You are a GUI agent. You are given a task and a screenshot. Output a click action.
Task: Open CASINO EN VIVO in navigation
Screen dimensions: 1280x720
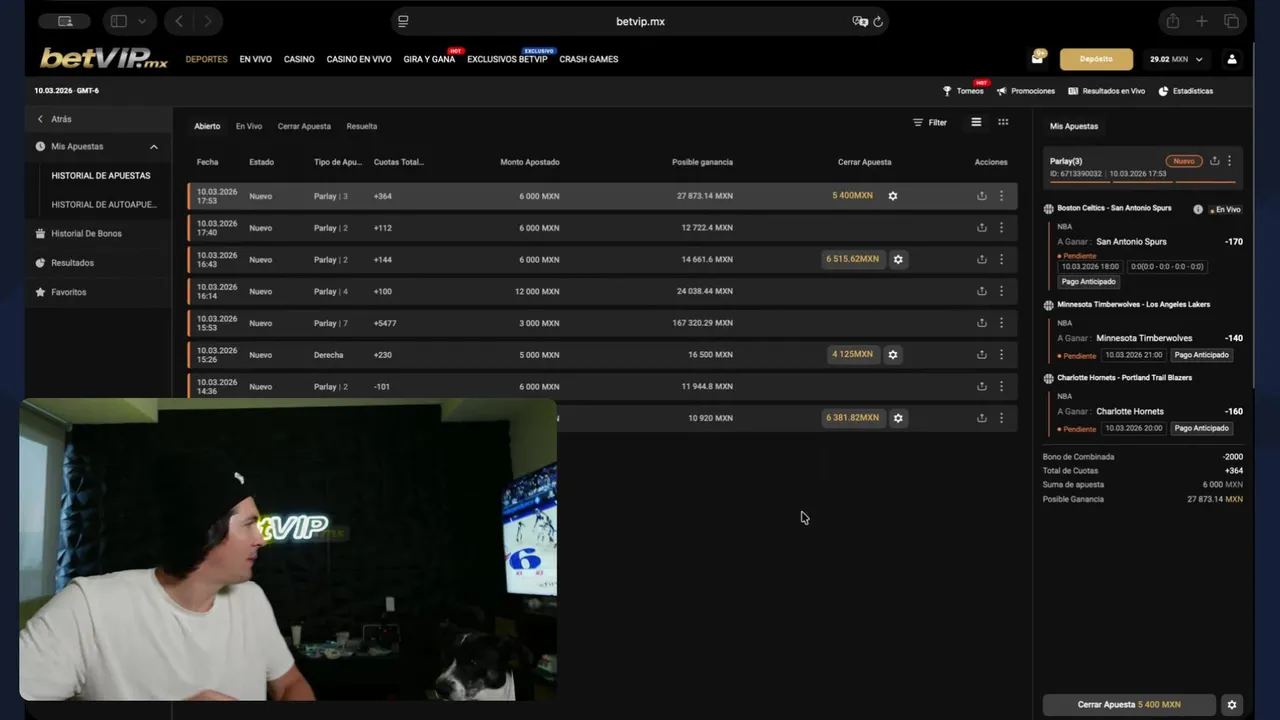coord(359,59)
